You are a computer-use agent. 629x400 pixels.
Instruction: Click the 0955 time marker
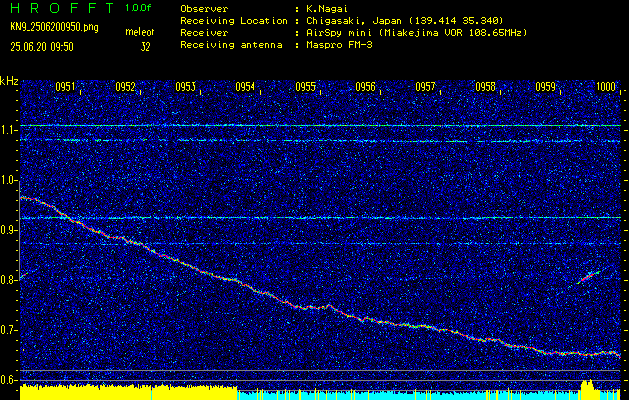[x=305, y=87]
